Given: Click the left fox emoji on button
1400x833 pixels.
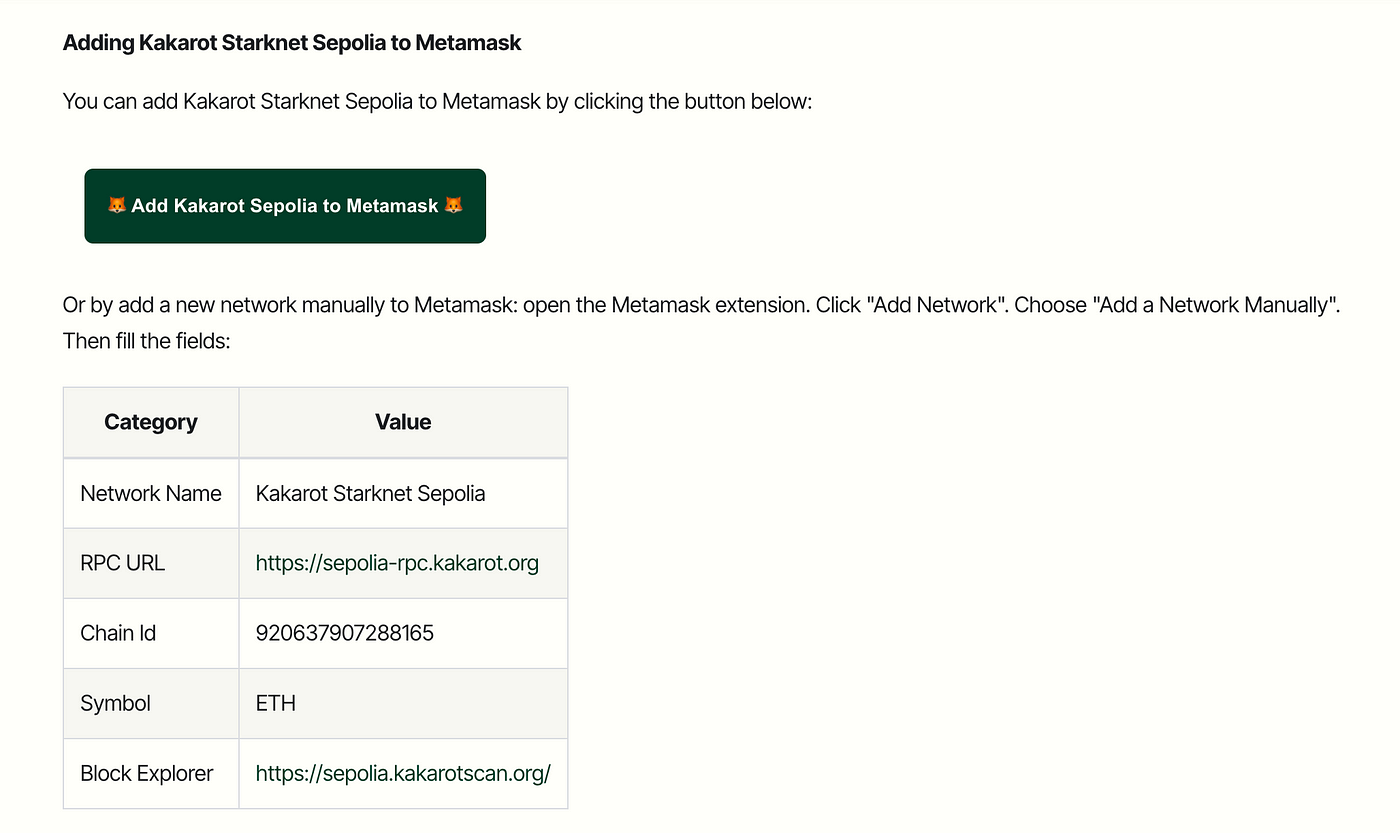Looking at the screenshot, I should click(x=117, y=206).
